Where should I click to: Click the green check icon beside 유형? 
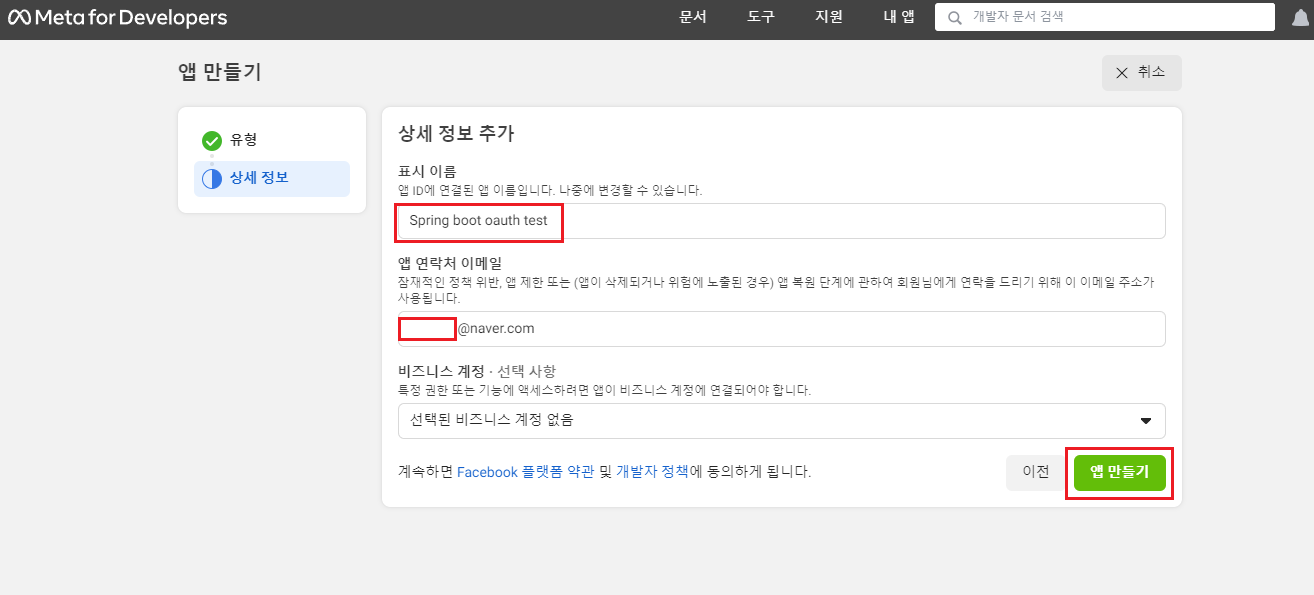pos(211,140)
